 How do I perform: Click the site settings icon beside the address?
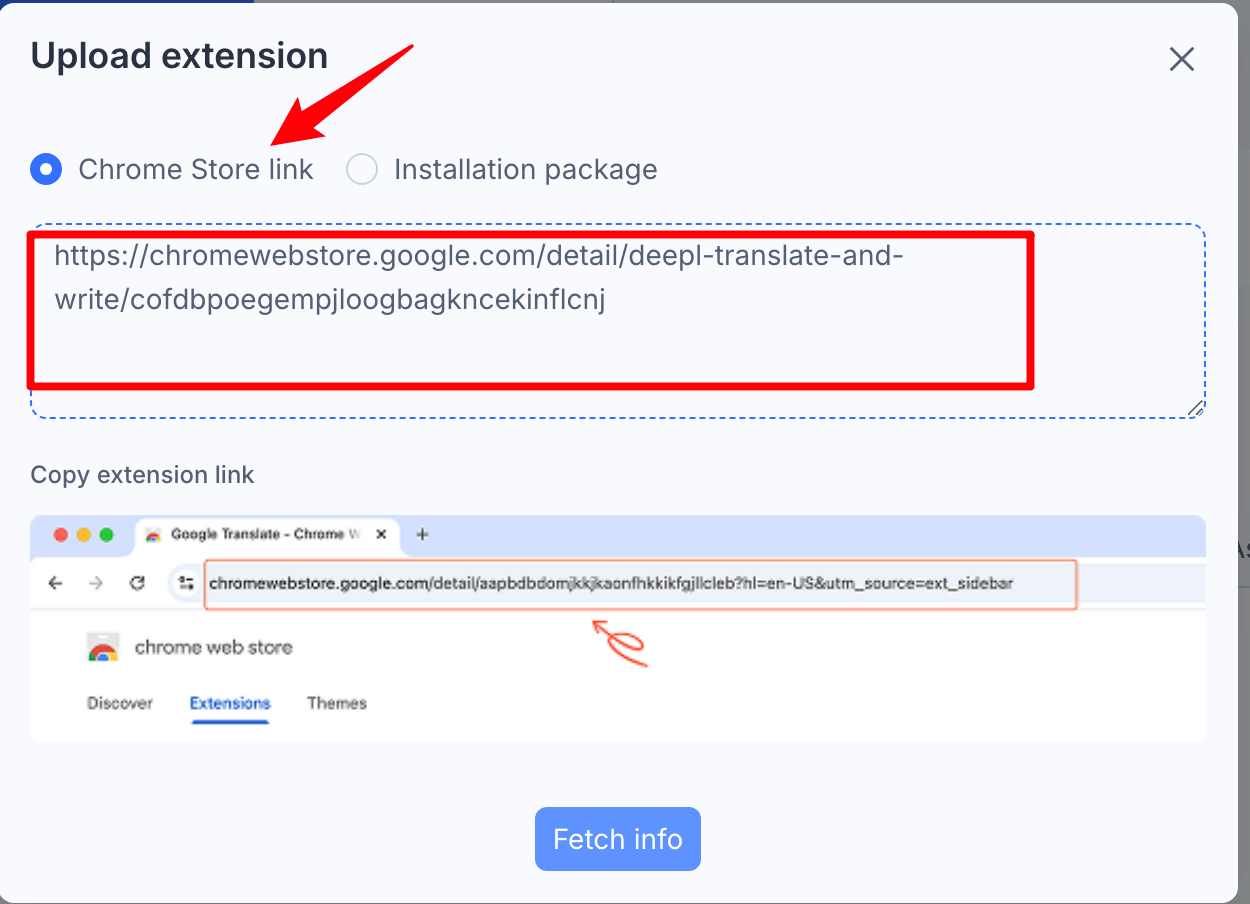pyautogui.click(x=185, y=583)
